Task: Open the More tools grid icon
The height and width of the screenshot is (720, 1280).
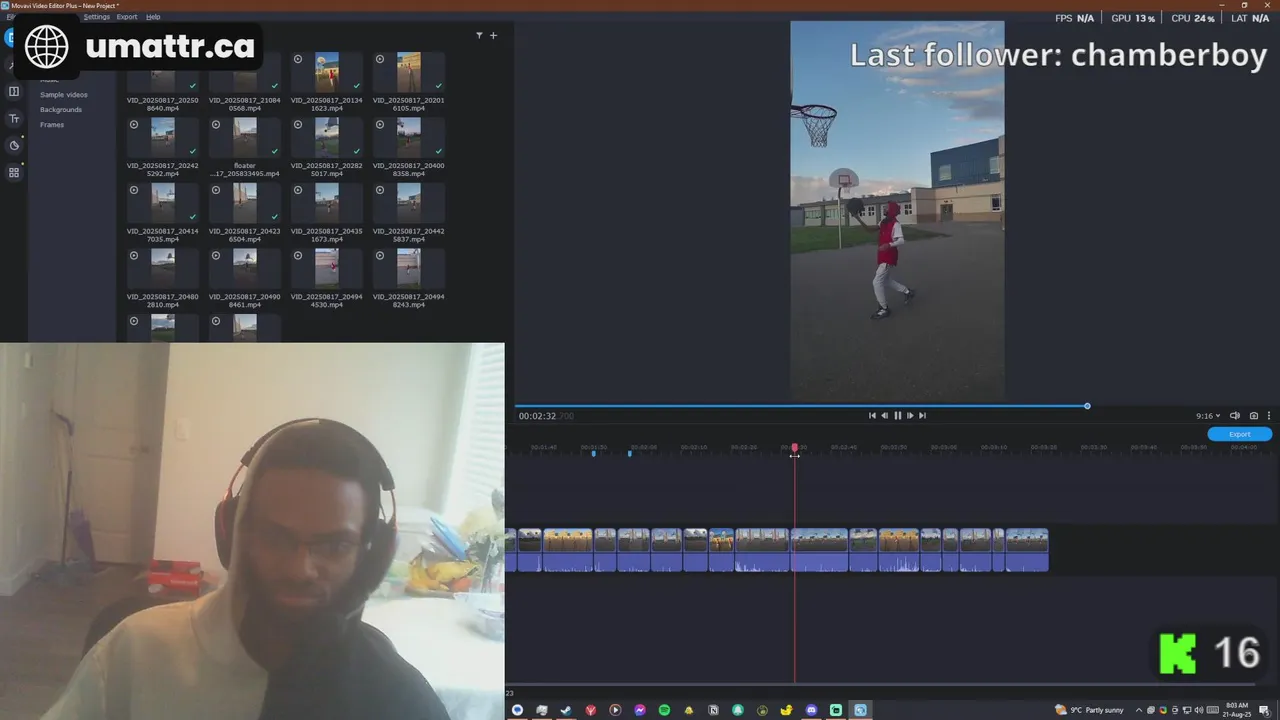Action: tap(14, 172)
